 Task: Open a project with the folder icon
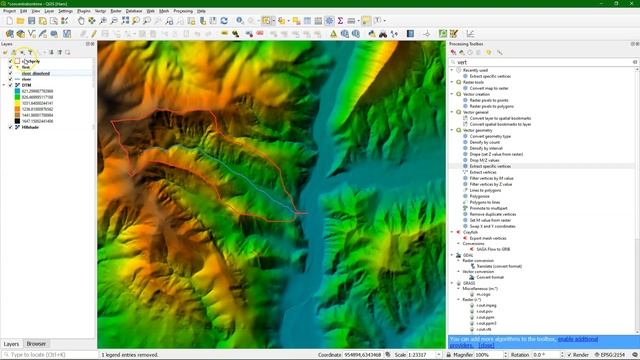pyautogui.click(x=20, y=20)
